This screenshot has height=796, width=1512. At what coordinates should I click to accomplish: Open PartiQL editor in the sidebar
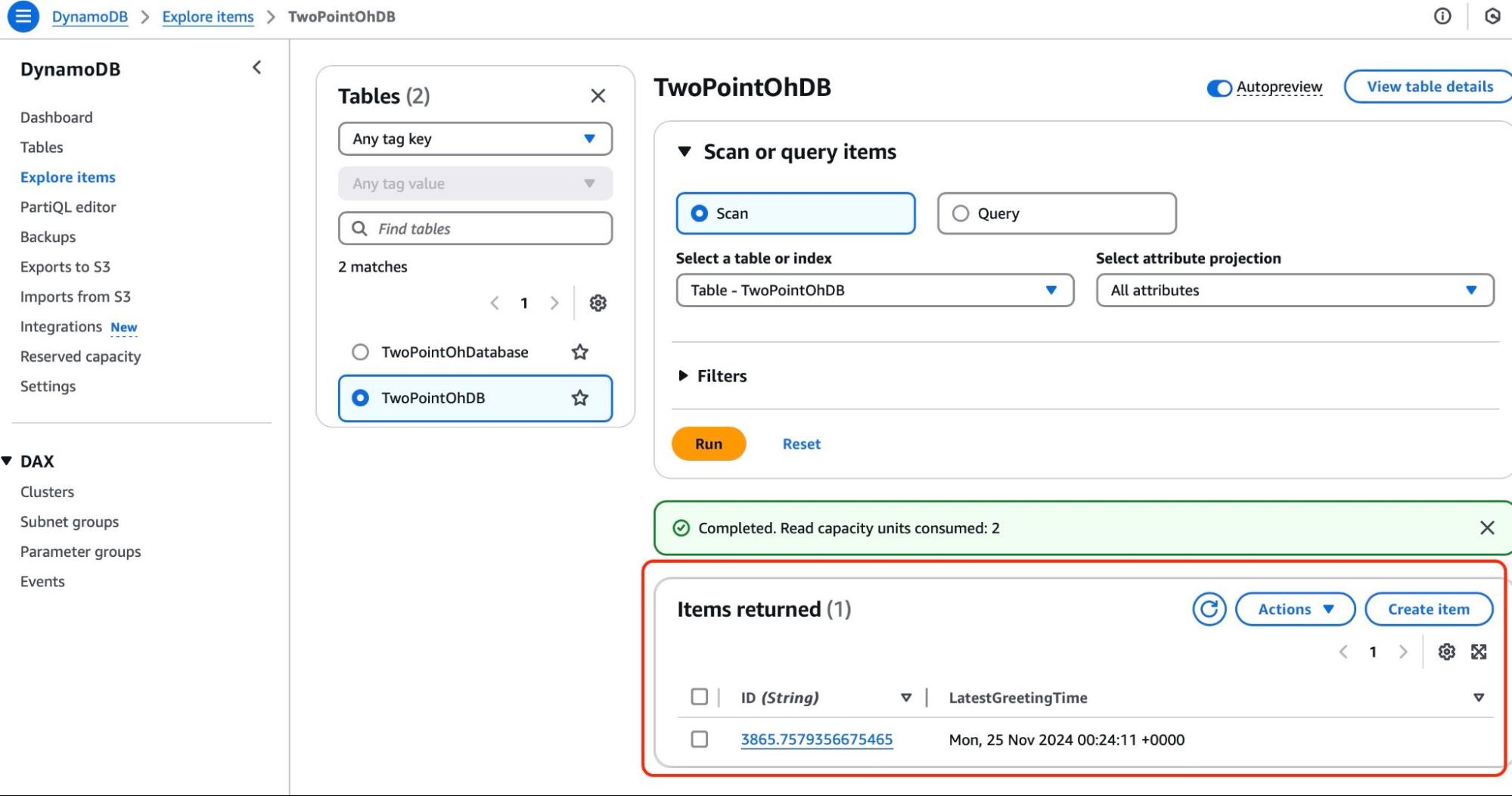coord(68,207)
